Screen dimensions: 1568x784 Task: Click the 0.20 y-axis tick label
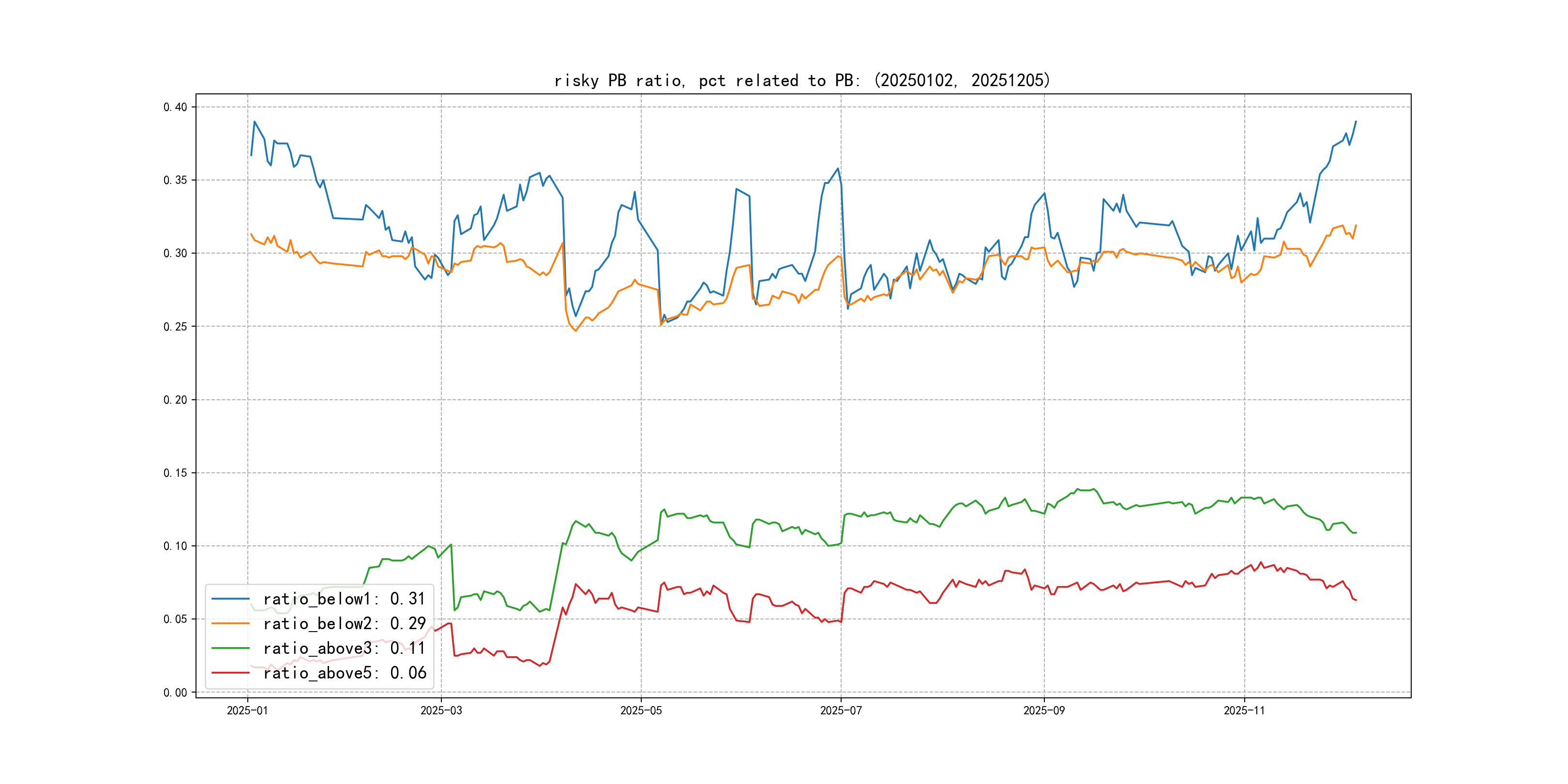(175, 400)
